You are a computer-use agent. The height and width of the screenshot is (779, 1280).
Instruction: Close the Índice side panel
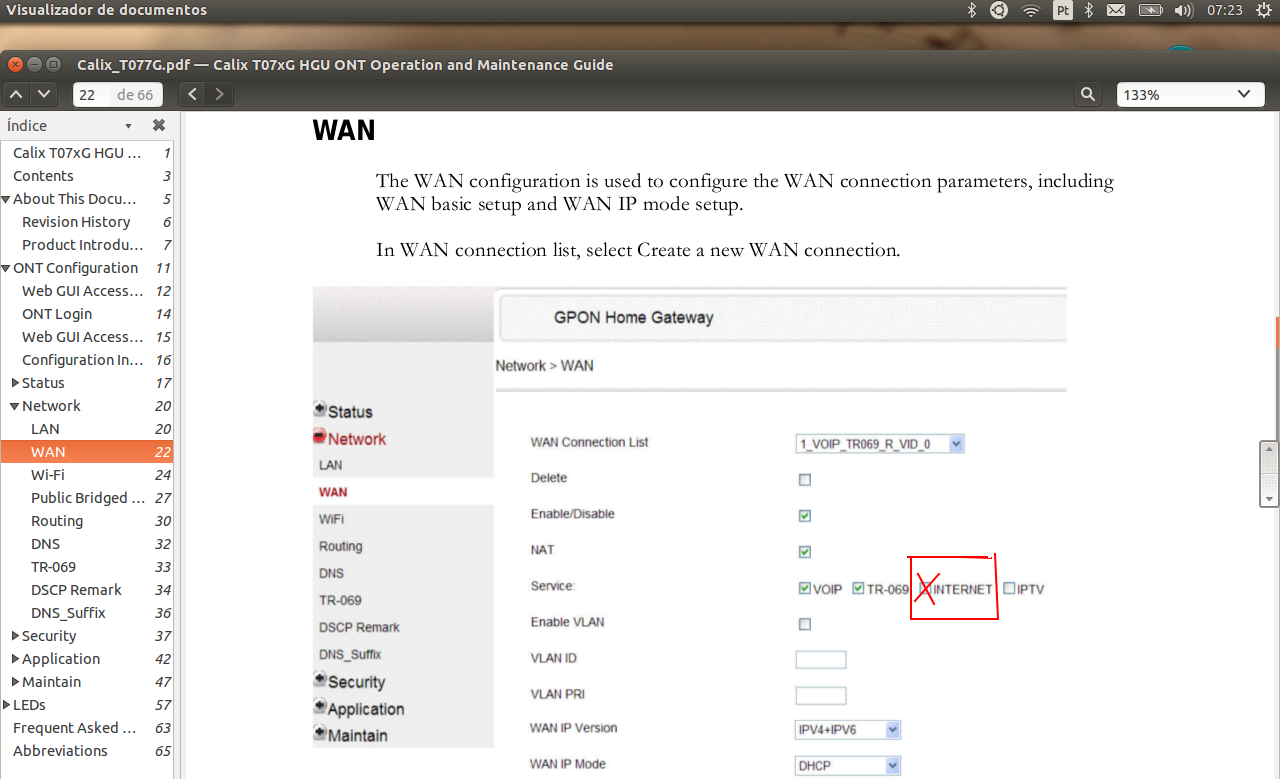tap(159, 125)
